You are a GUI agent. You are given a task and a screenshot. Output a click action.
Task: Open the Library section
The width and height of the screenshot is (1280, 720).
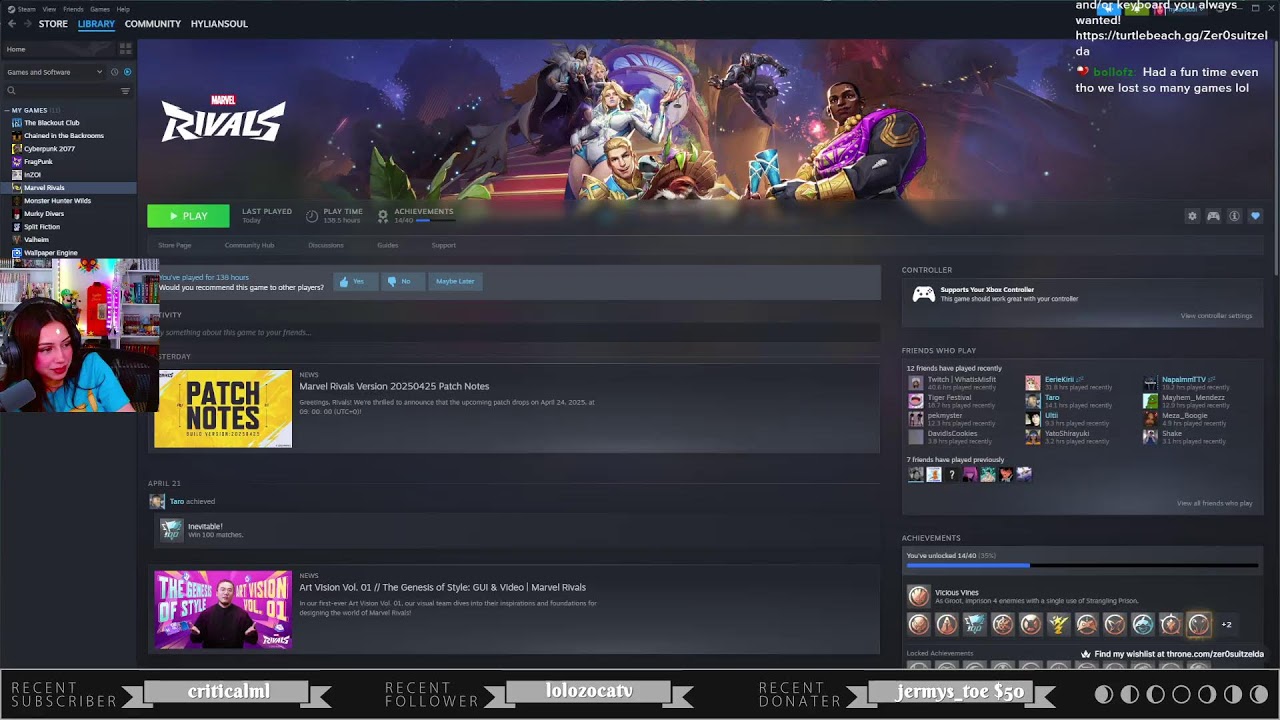tap(96, 24)
